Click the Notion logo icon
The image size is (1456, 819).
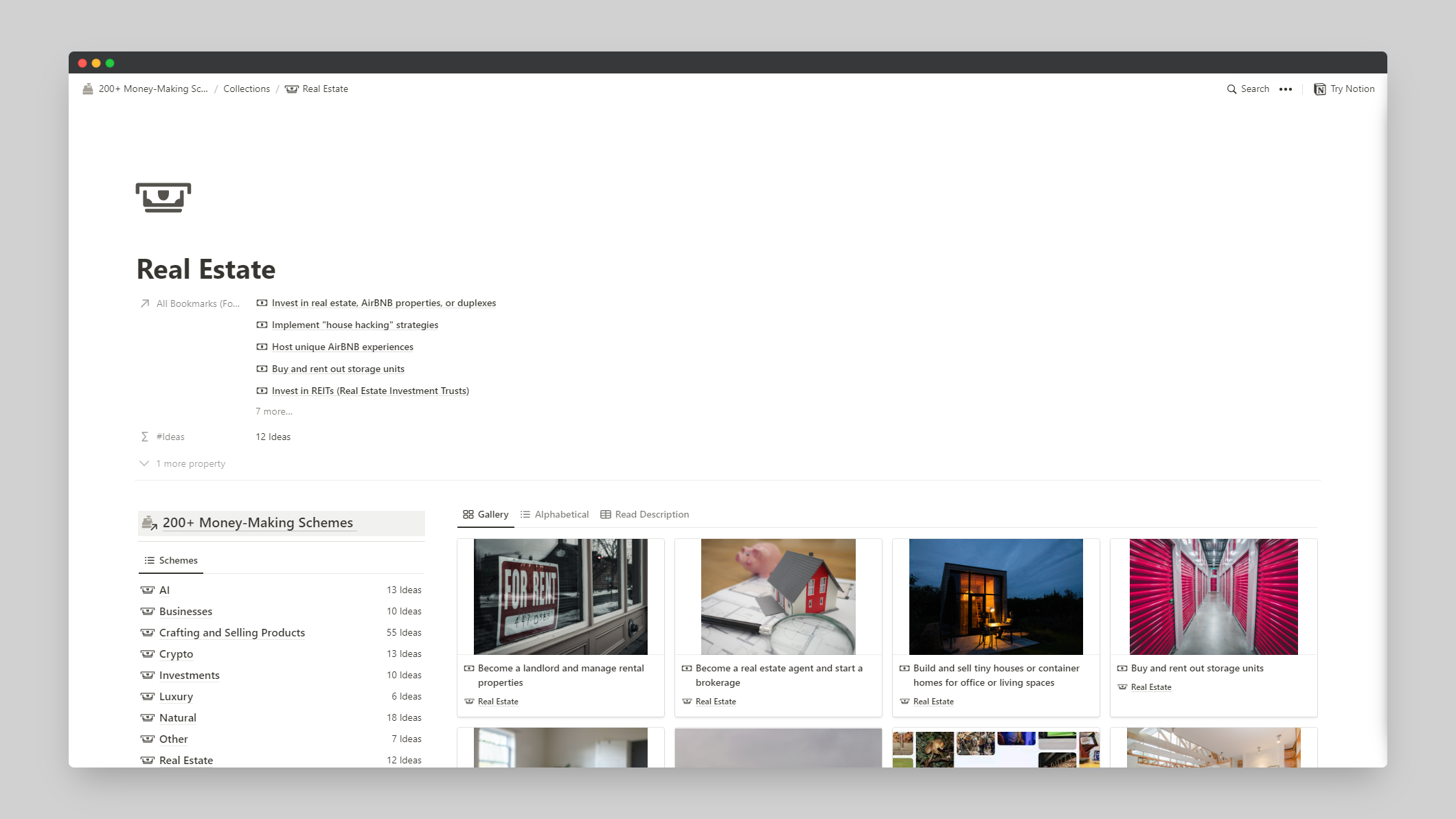click(x=1319, y=89)
